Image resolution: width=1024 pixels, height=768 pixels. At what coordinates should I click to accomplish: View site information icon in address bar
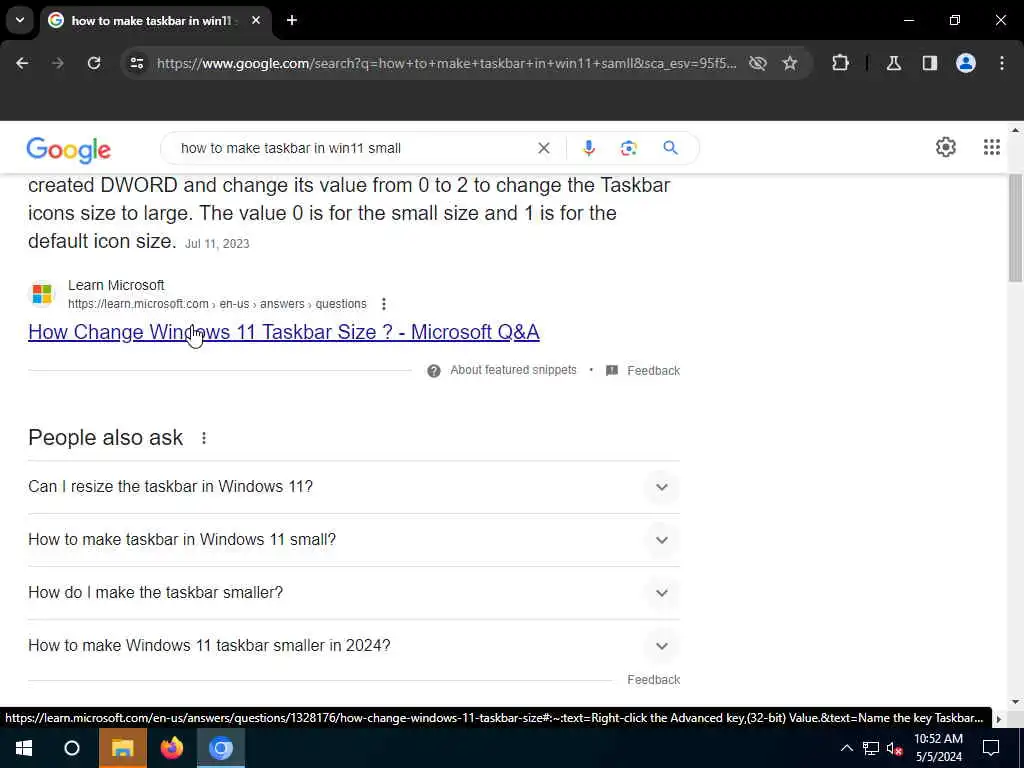136,63
